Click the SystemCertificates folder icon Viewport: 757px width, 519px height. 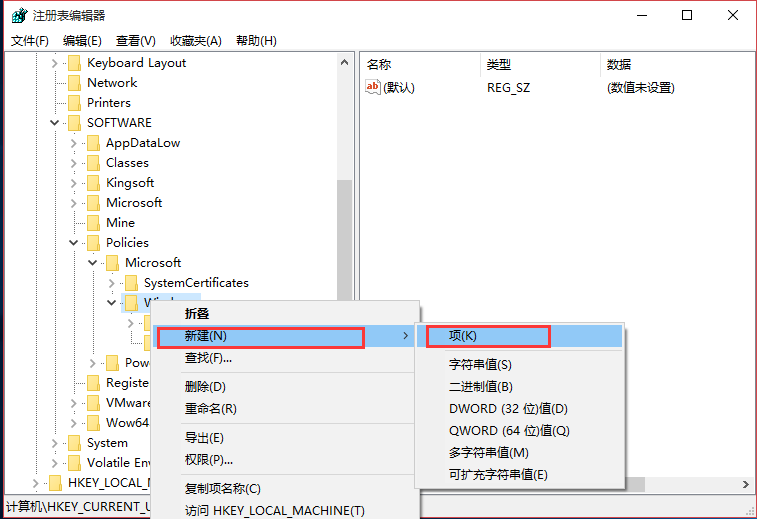click(x=131, y=283)
